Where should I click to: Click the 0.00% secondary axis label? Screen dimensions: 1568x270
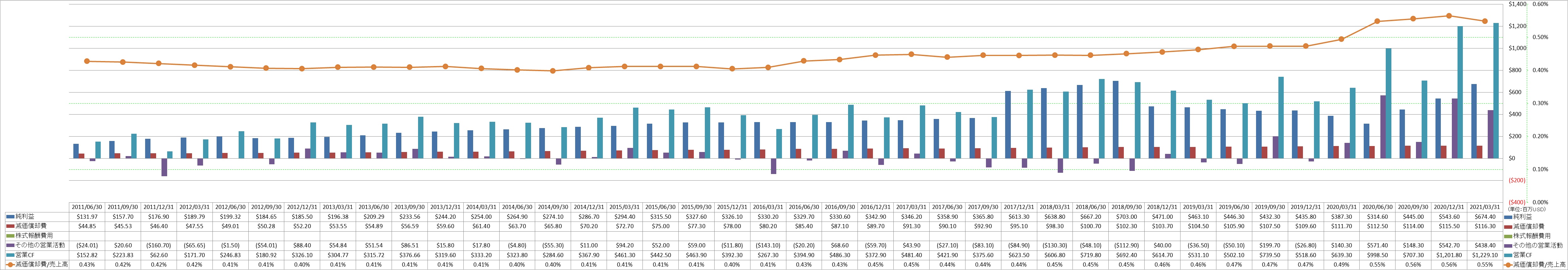point(1540,202)
